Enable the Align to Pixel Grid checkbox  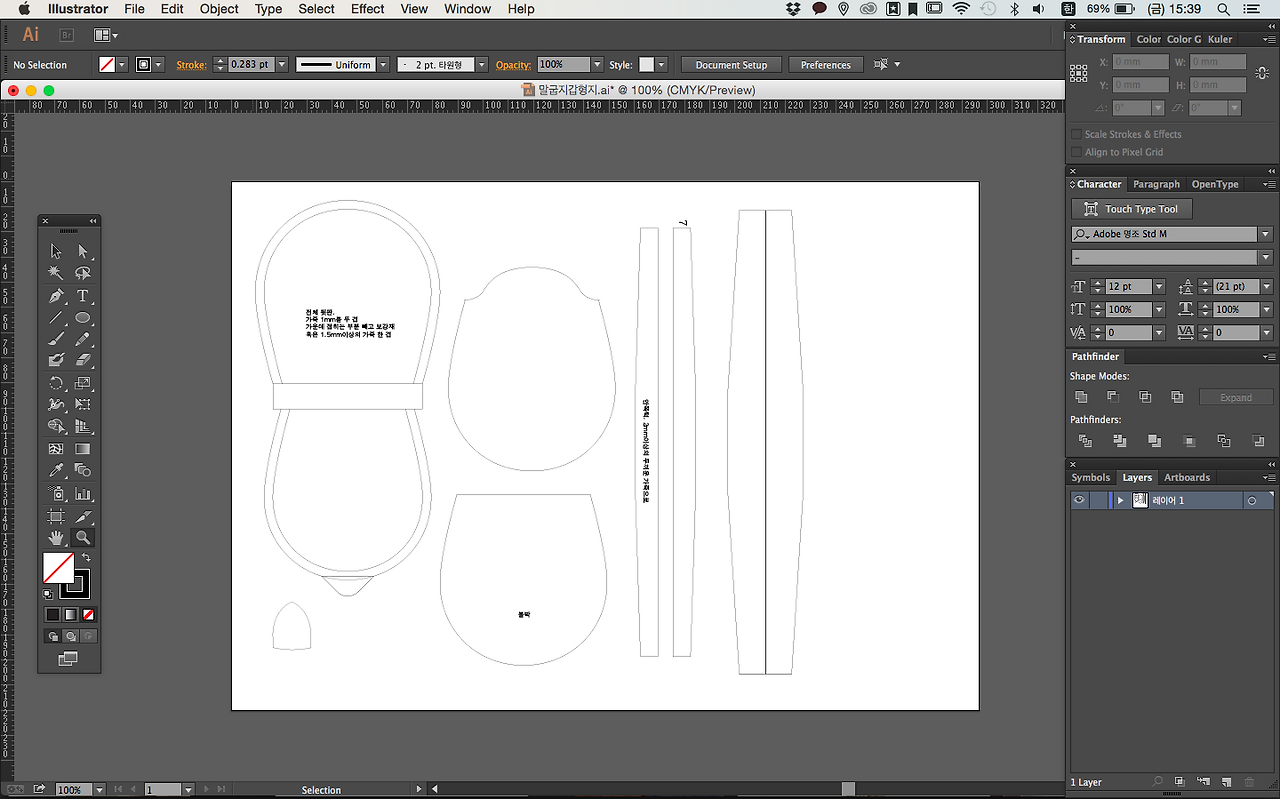[1077, 152]
